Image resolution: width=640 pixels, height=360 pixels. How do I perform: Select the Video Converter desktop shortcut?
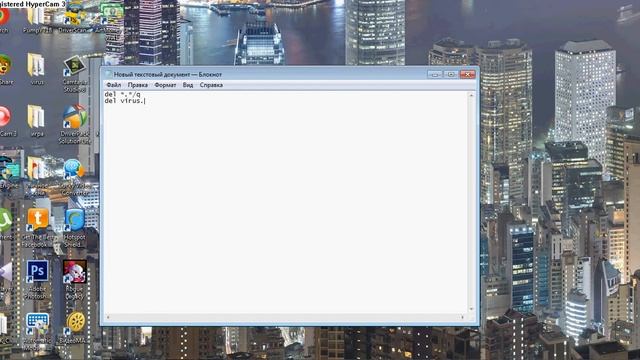(x=74, y=177)
